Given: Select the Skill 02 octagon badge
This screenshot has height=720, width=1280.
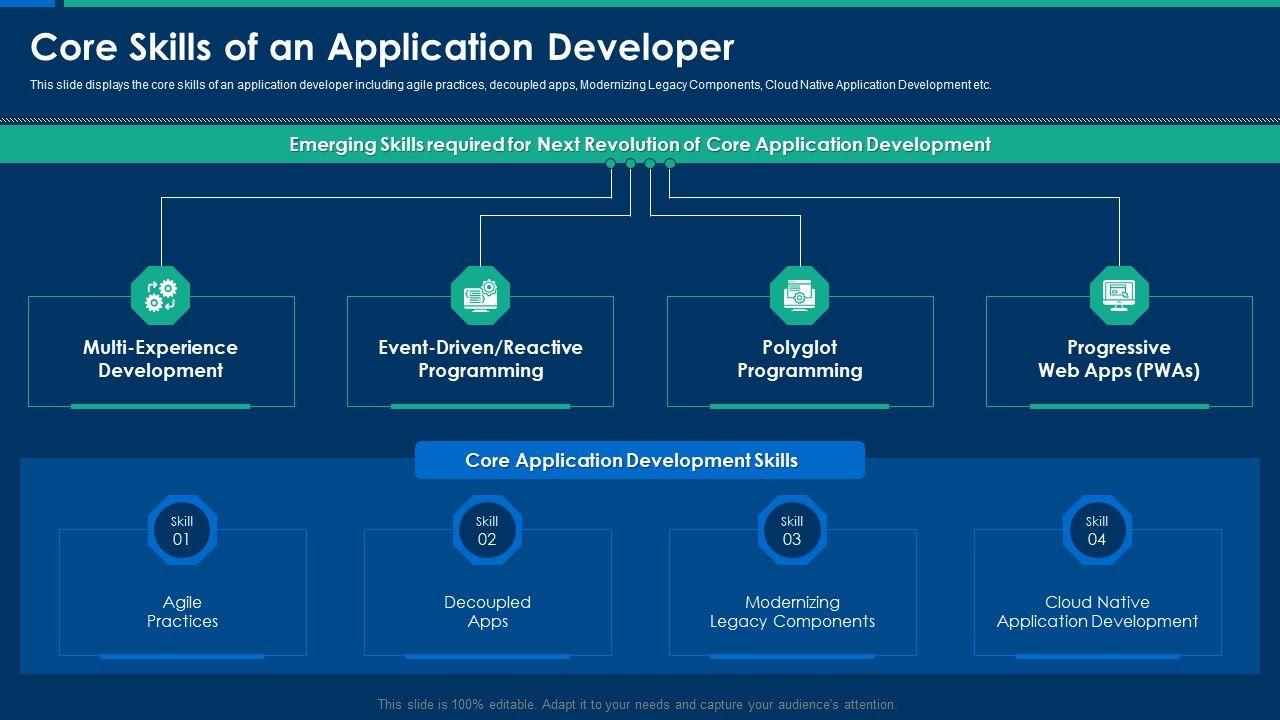Looking at the screenshot, I should pos(487,530).
